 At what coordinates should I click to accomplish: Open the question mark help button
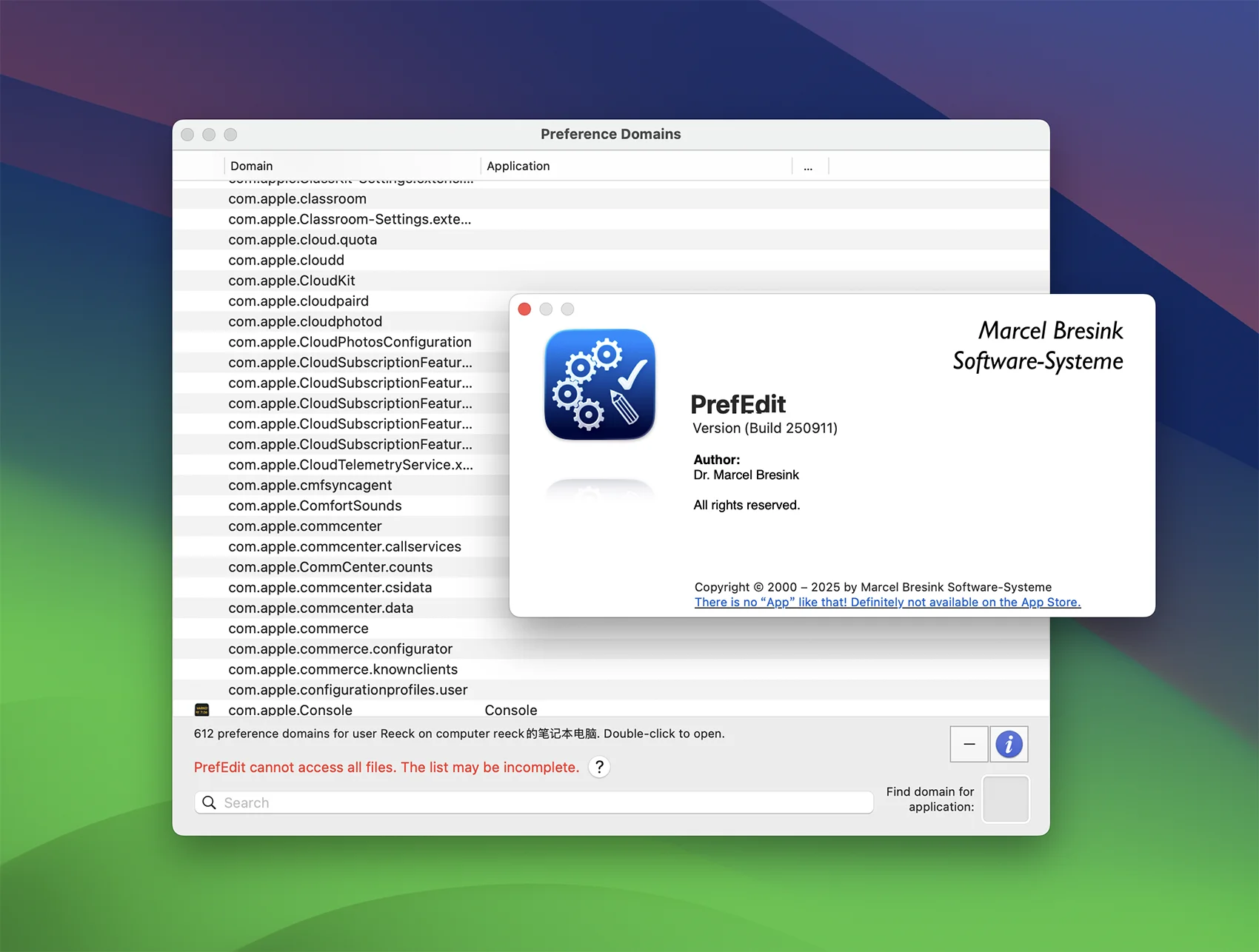[599, 767]
